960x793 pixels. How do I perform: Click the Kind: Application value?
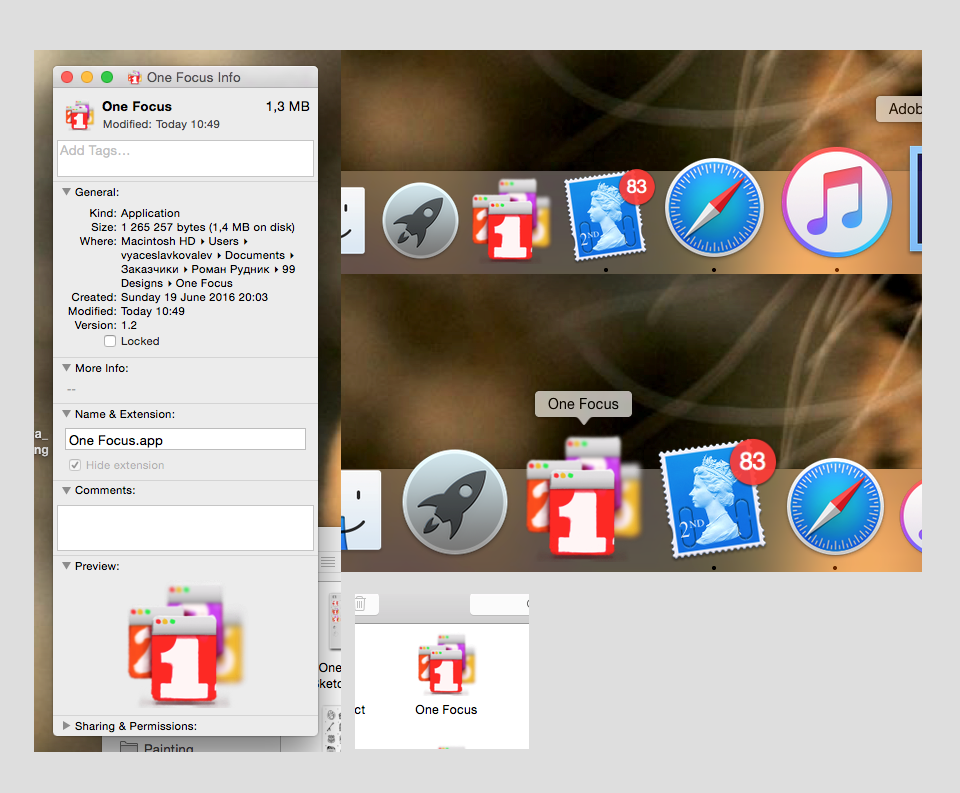[150, 213]
